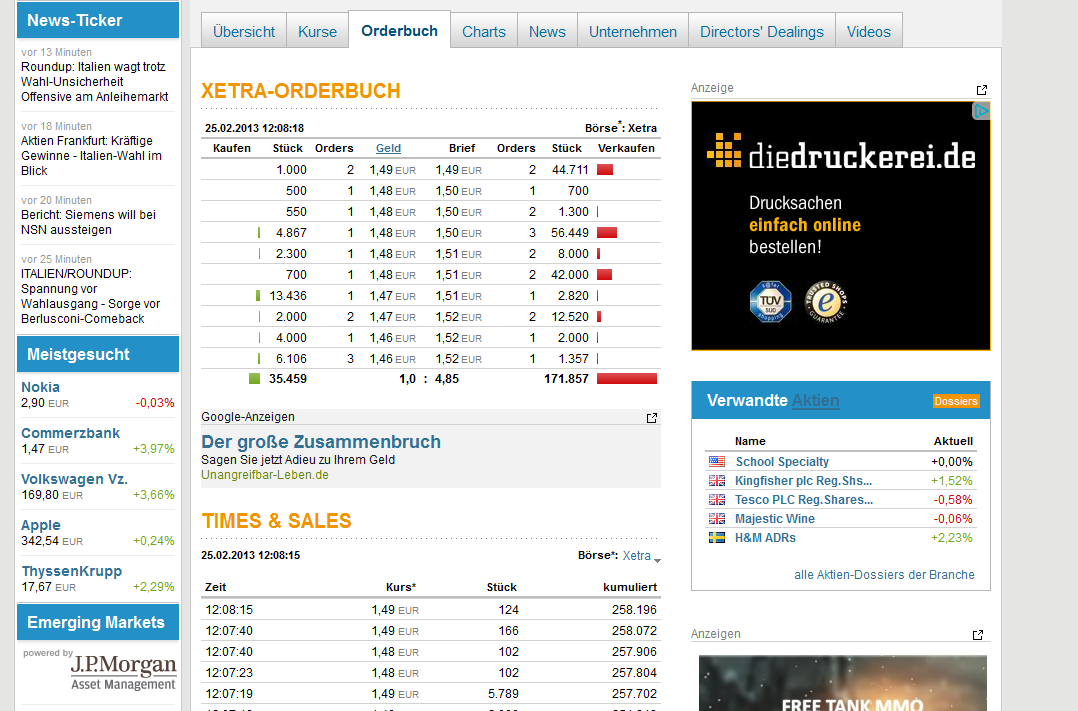
Task: Go to the Charts tab
Action: (484, 32)
